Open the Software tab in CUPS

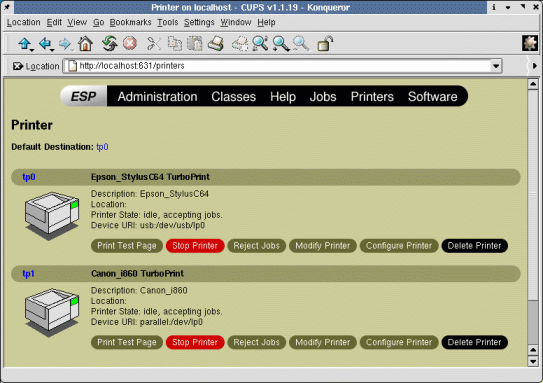[433, 97]
